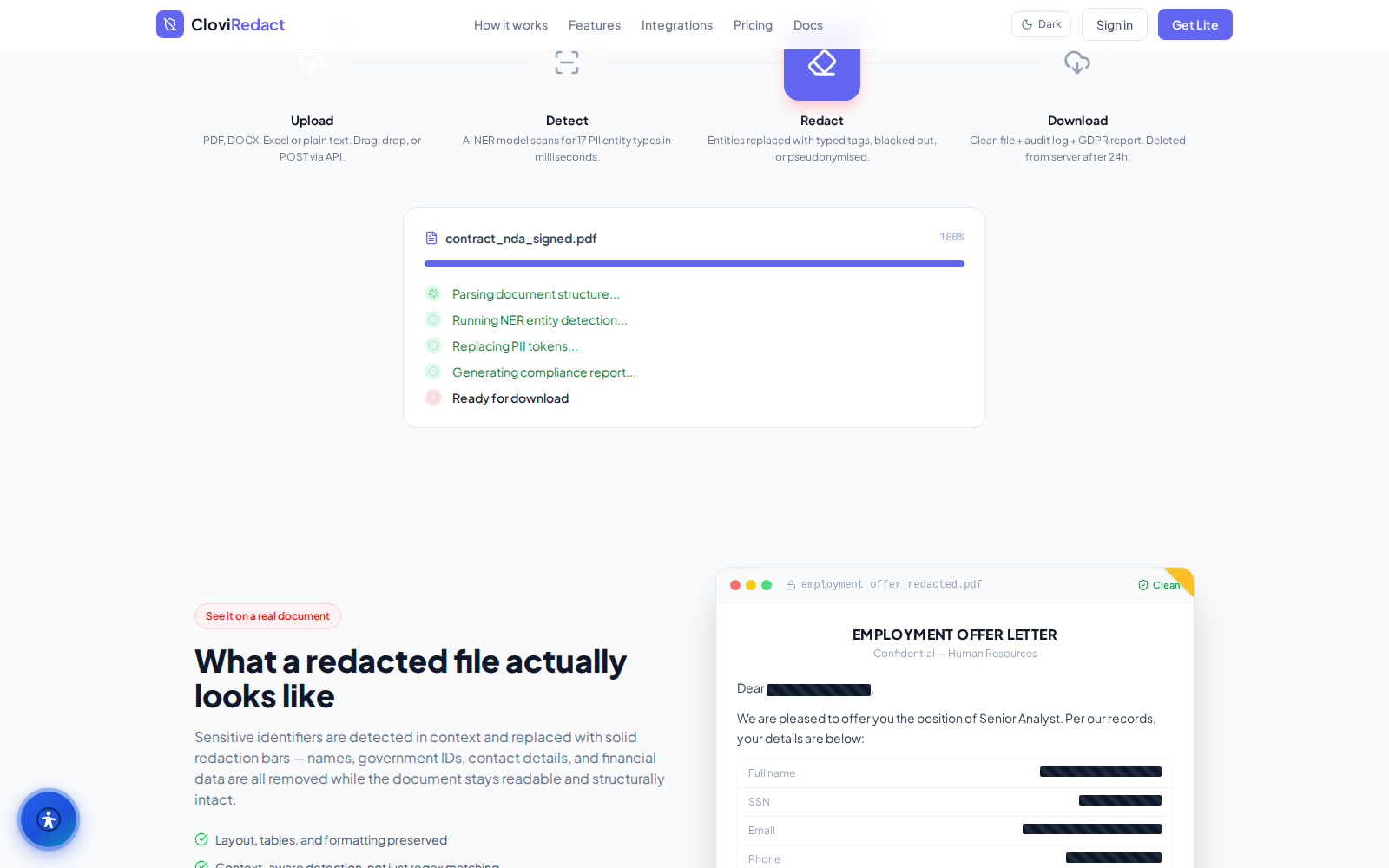Screen dimensions: 1389x868
Task: Toggle Dark mode theme
Action: pyautogui.click(x=1041, y=24)
